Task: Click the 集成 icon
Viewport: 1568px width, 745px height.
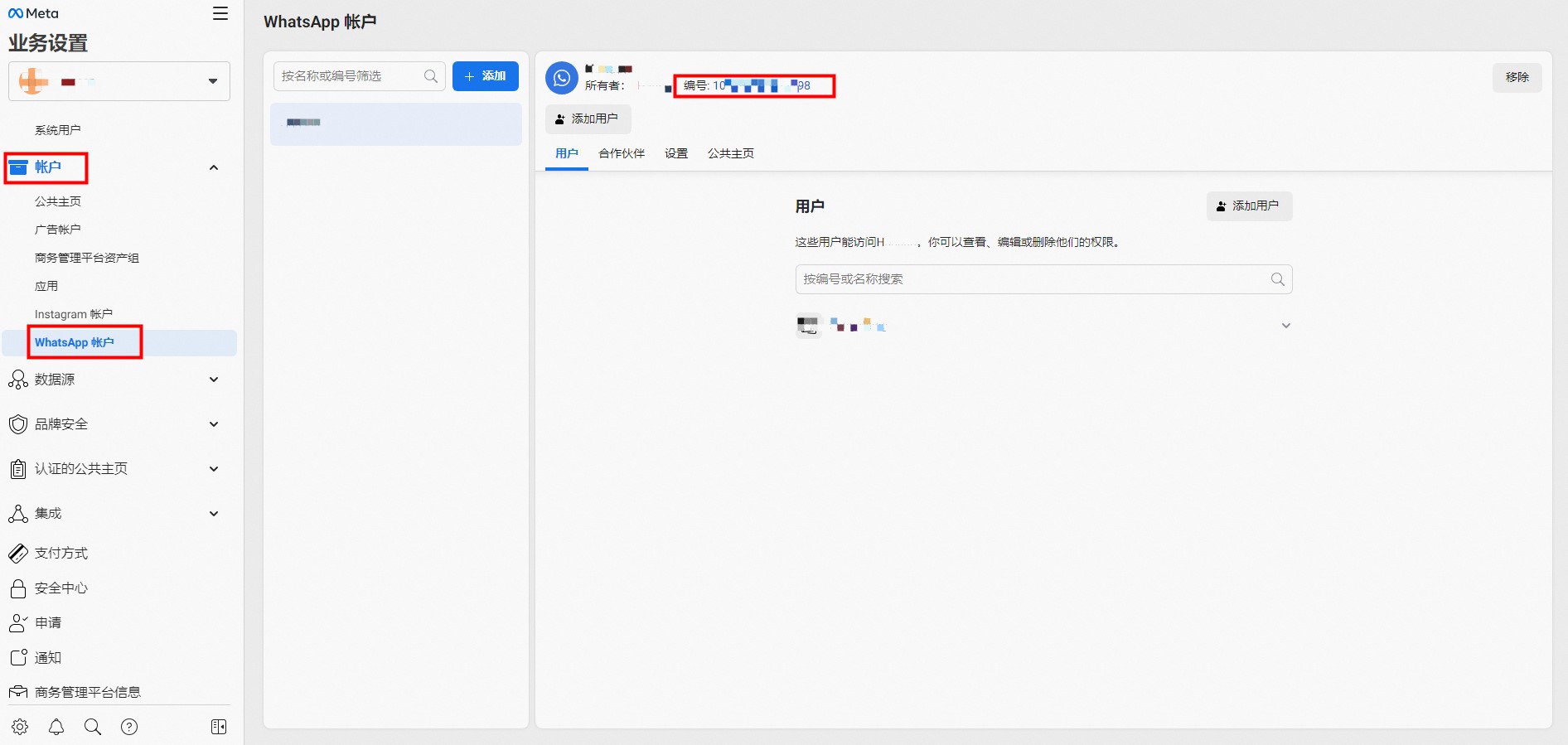Action: pyautogui.click(x=18, y=514)
